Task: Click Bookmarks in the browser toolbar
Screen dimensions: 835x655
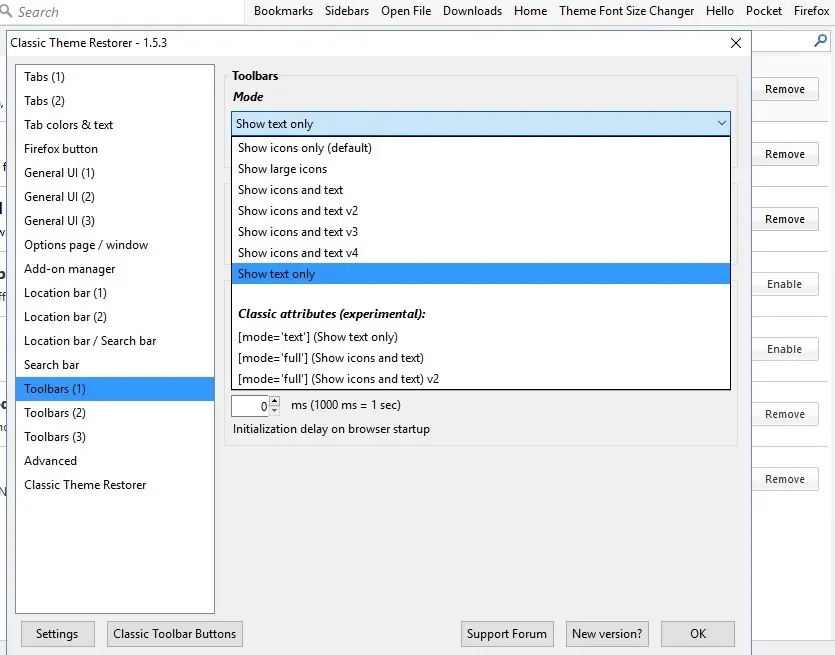Action: click(x=283, y=11)
